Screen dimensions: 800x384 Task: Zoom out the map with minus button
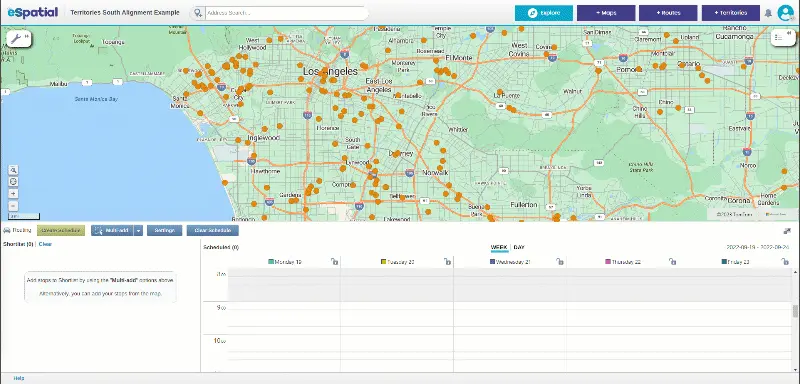click(13, 206)
